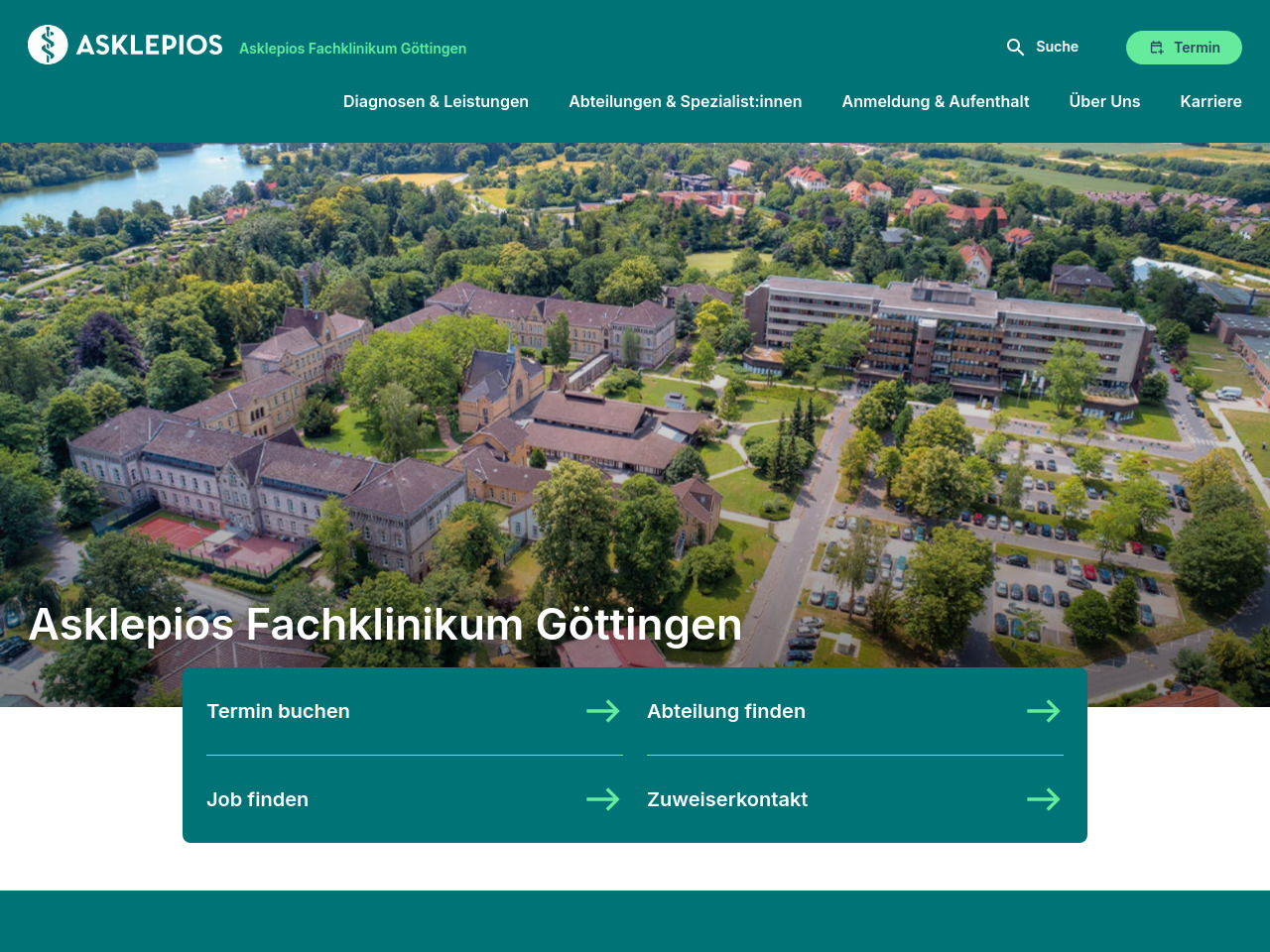
Task: Click the arrow beside Abteilung finden
Action: (1043, 711)
